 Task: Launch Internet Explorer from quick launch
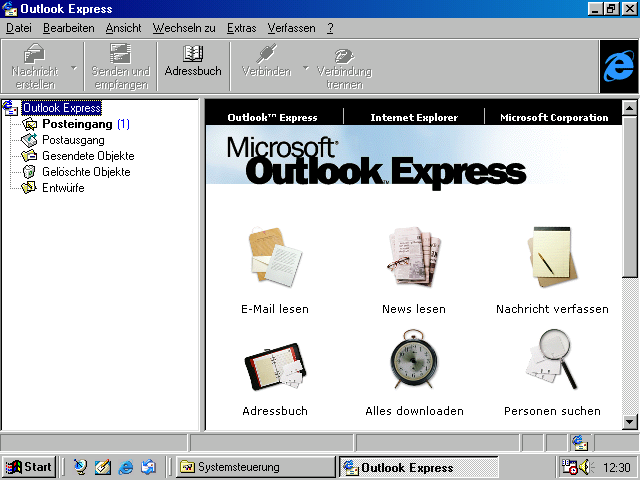pos(126,467)
